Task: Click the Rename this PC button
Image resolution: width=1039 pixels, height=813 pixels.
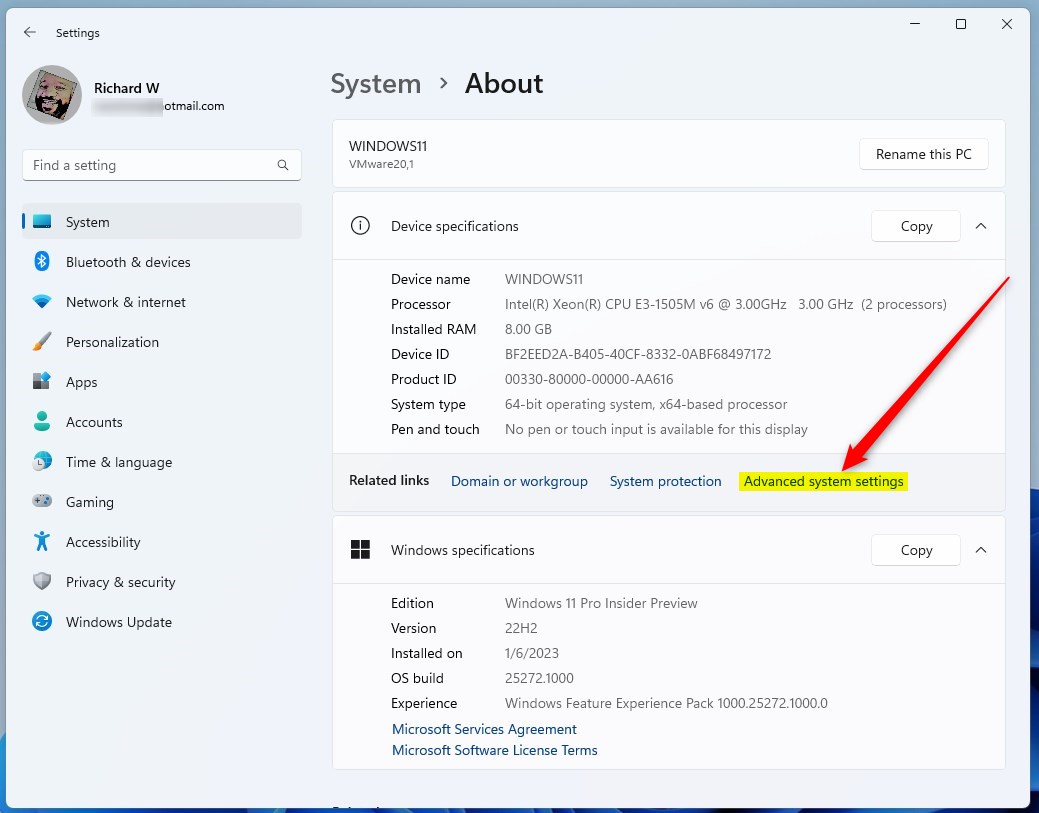Action: point(922,154)
